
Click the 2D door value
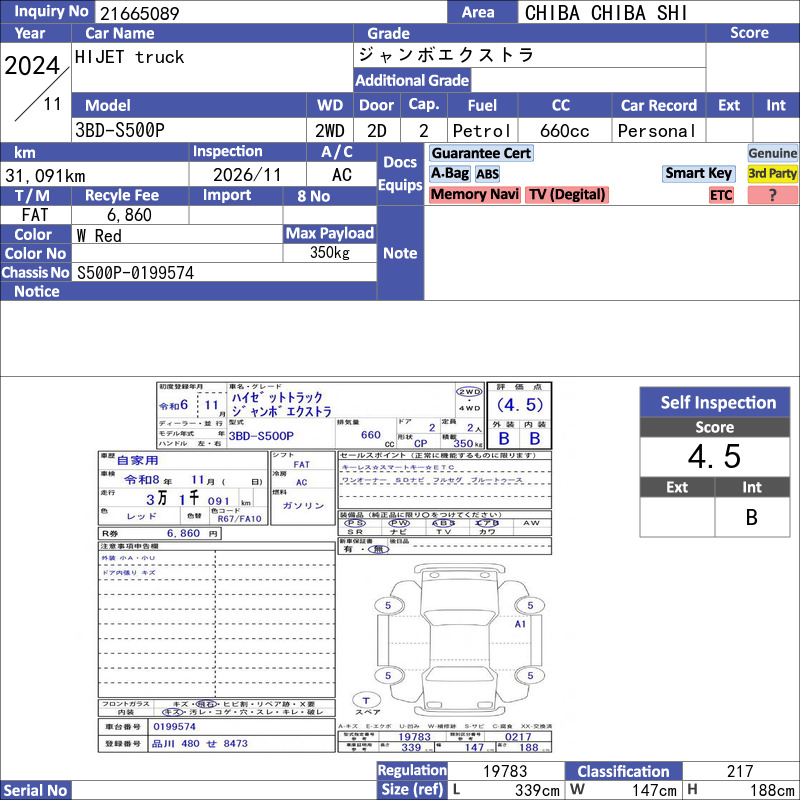point(377,131)
